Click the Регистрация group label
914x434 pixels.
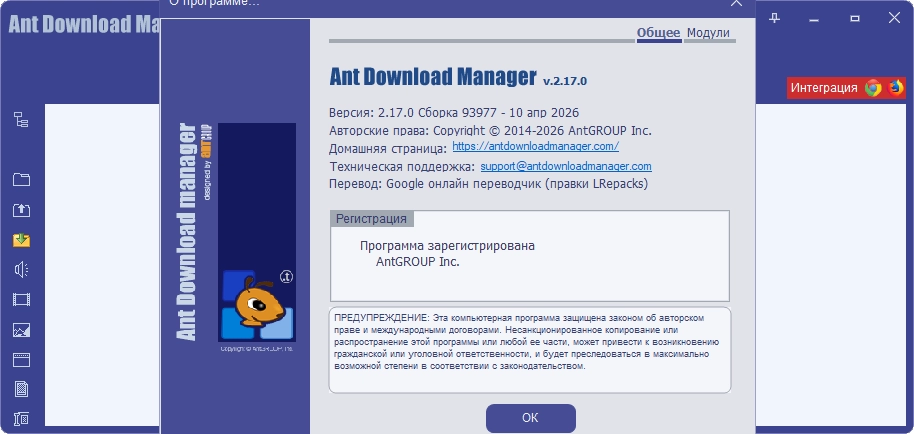click(x=371, y=219)
